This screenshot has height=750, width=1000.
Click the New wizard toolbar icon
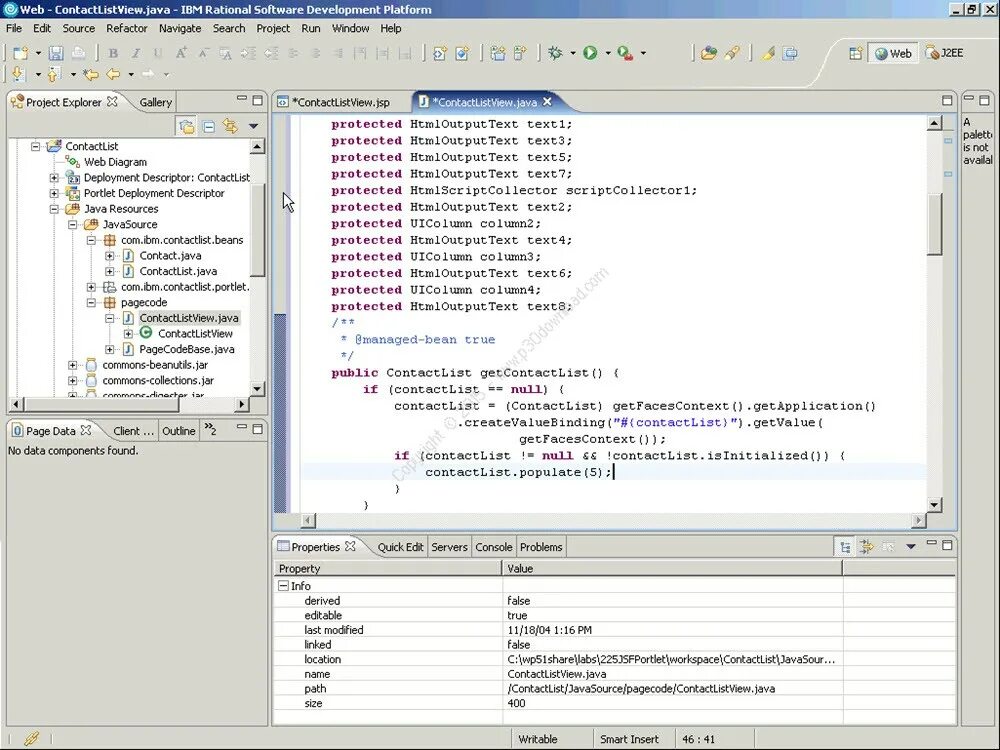coord(20,53)
